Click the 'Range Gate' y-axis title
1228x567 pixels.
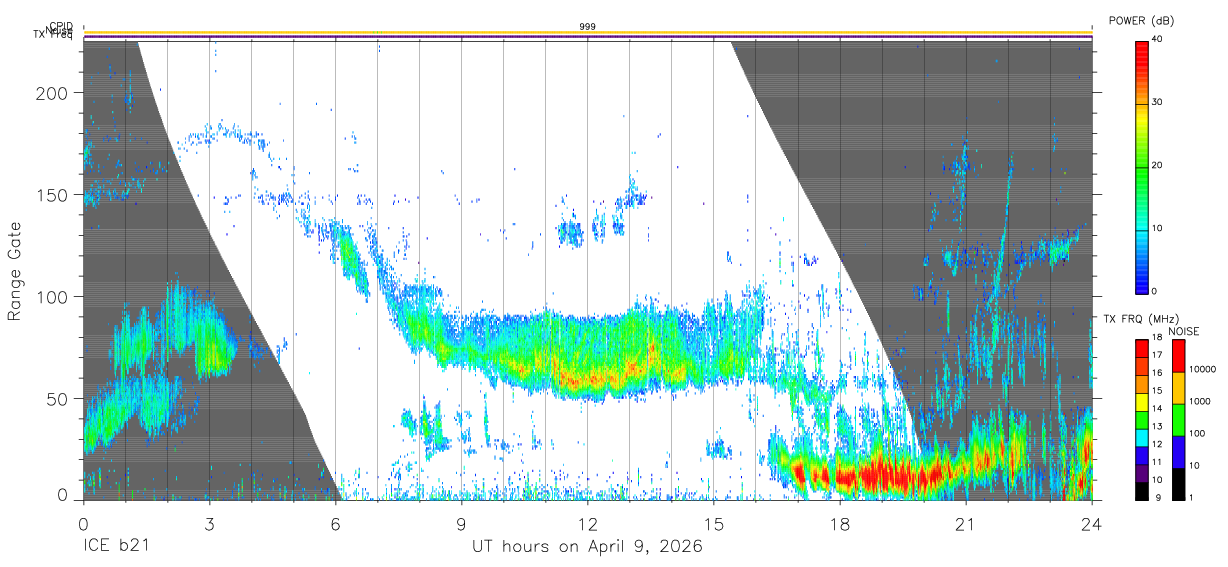pyautogui.click(x=16, y=271)
